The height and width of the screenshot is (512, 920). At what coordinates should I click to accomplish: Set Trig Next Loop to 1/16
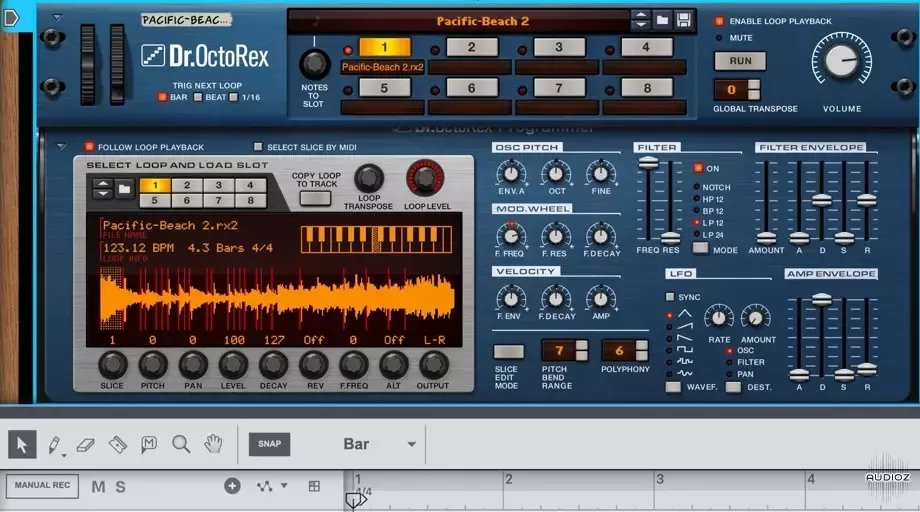(234, 97)
